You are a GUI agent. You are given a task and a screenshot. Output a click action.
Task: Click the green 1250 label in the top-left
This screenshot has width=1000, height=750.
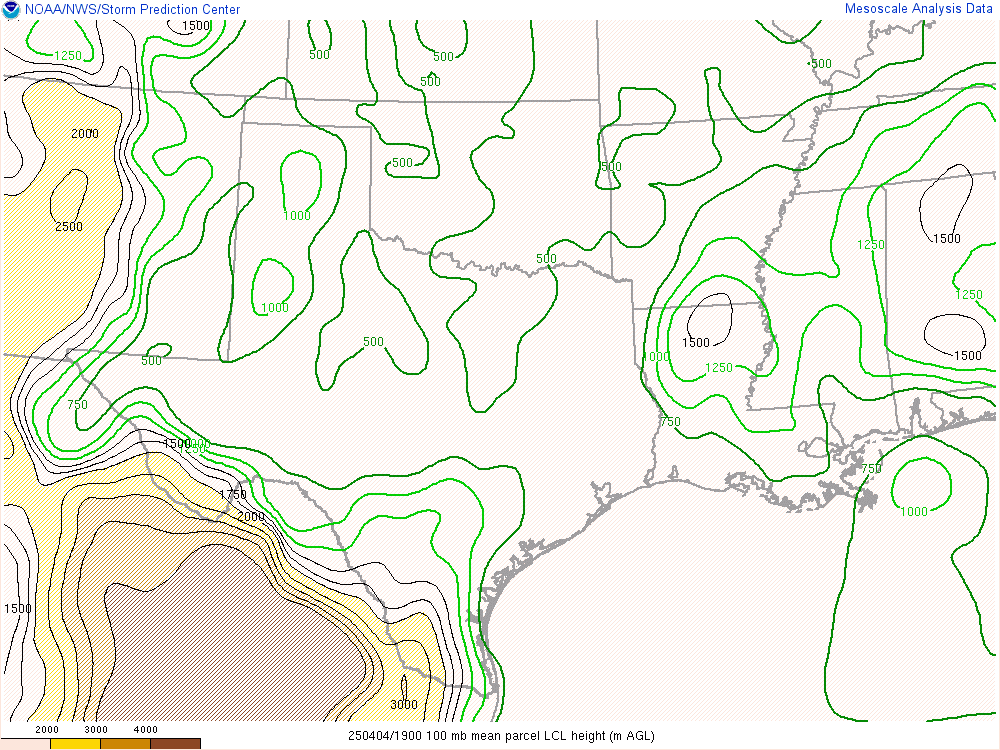(68, 56)
